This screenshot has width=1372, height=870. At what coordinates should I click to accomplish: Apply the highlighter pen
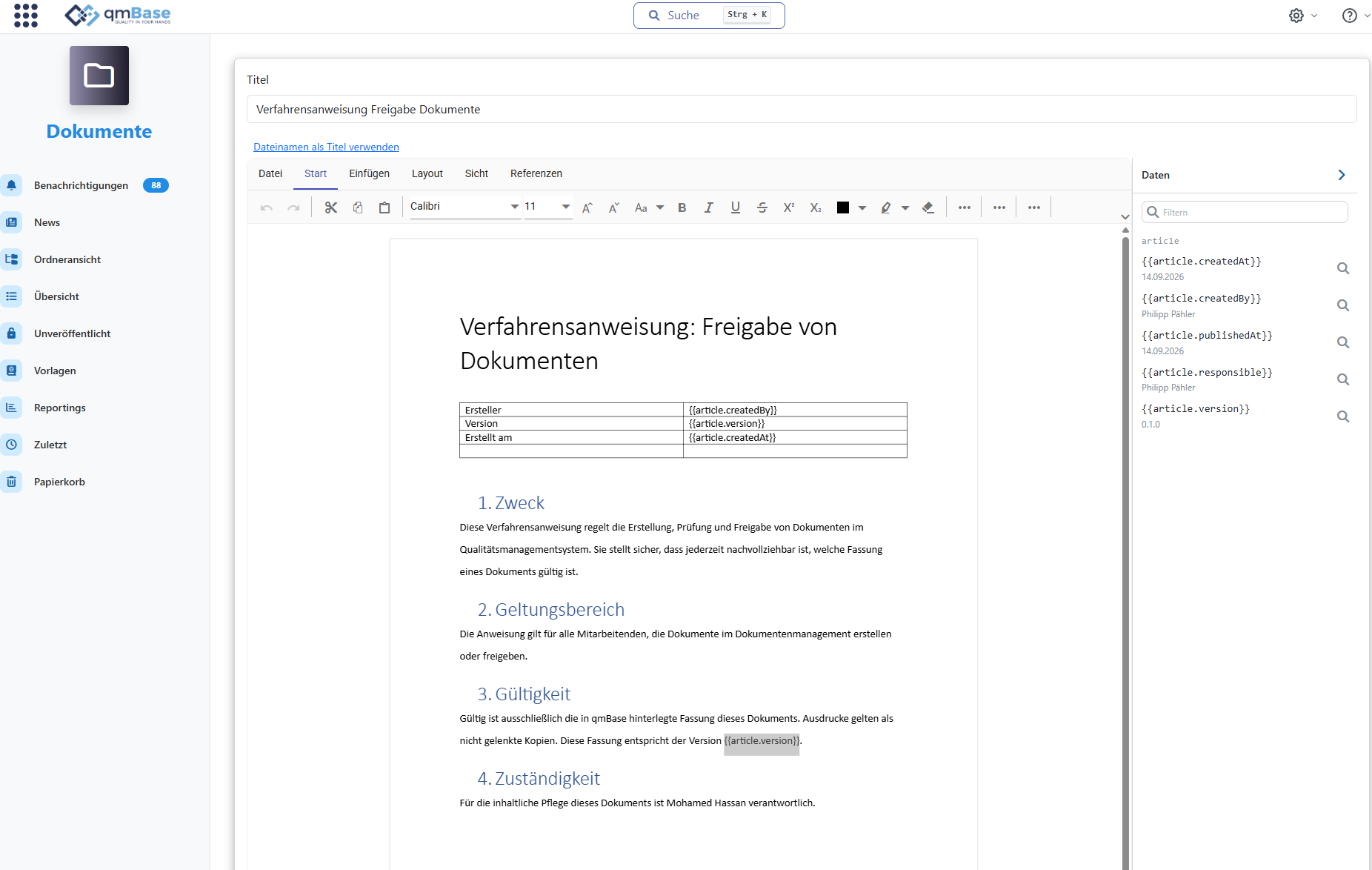(886, 207)
